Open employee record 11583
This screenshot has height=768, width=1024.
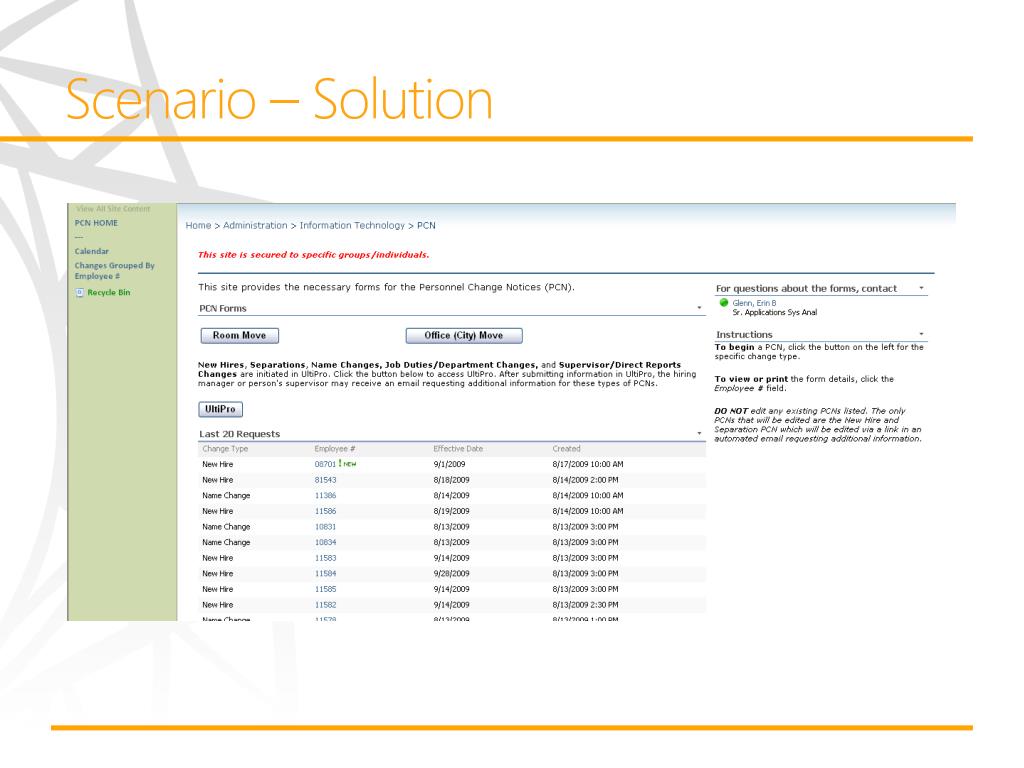coord(325,558)
